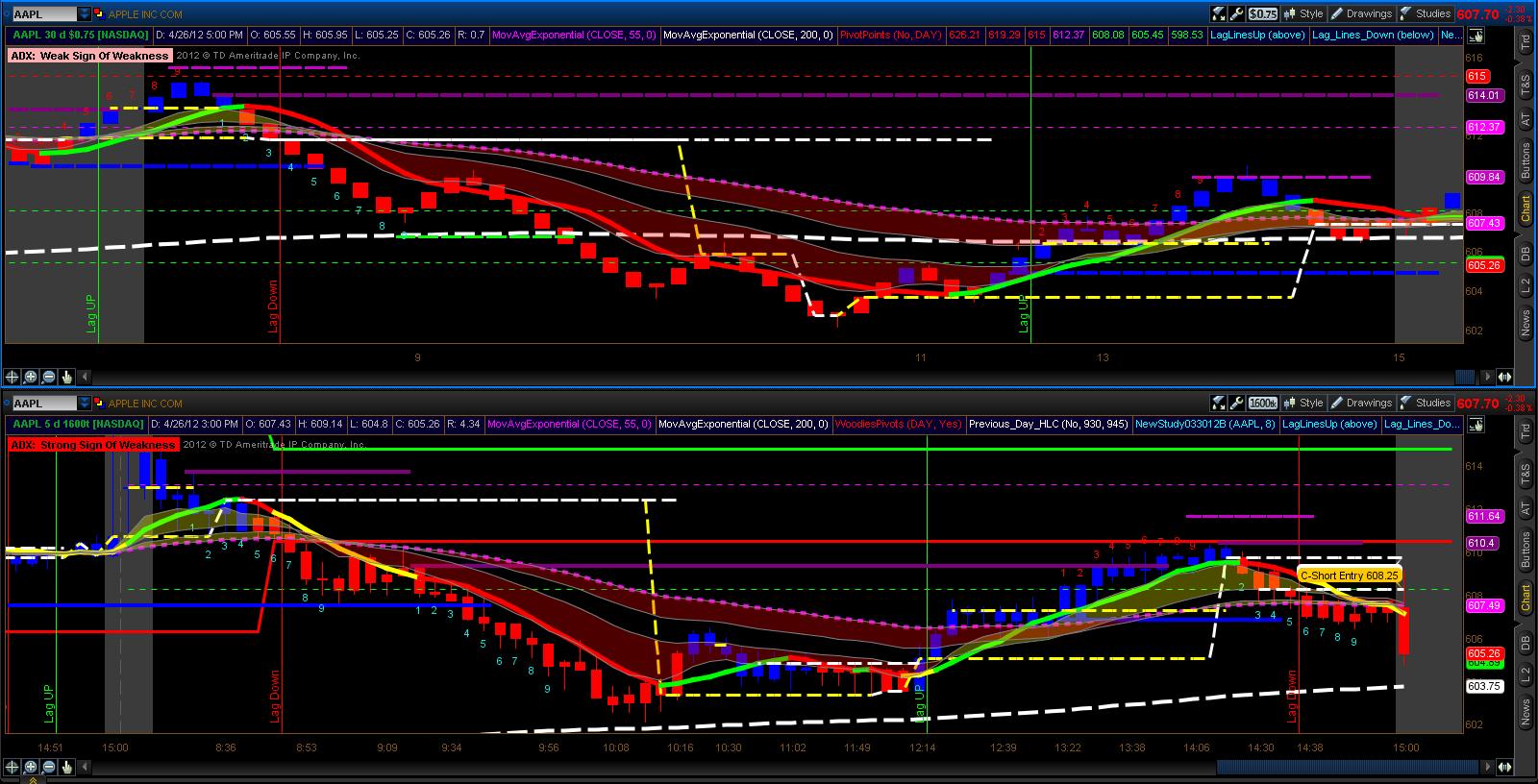
Task: Click MovAvgExponential (CLOSE, 200, 0) label in upper chart
Action: tap(748, 36)
